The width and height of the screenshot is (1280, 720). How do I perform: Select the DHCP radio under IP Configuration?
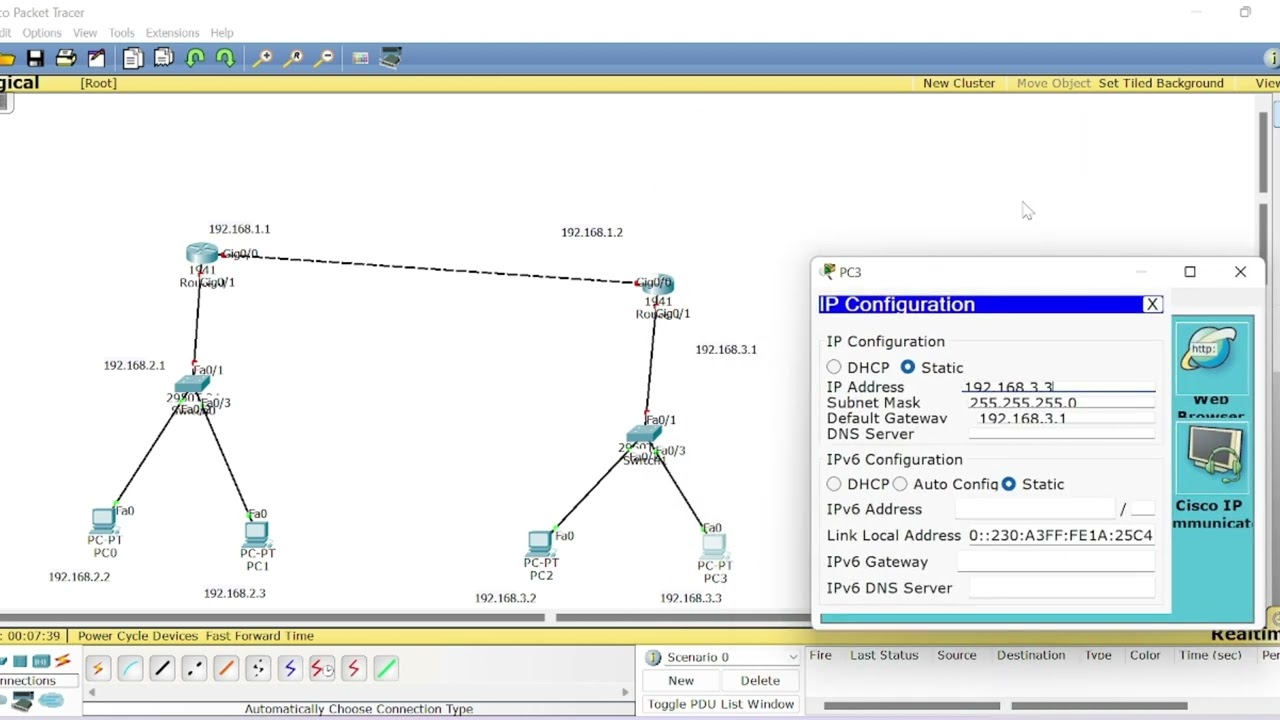pos(834,368)
